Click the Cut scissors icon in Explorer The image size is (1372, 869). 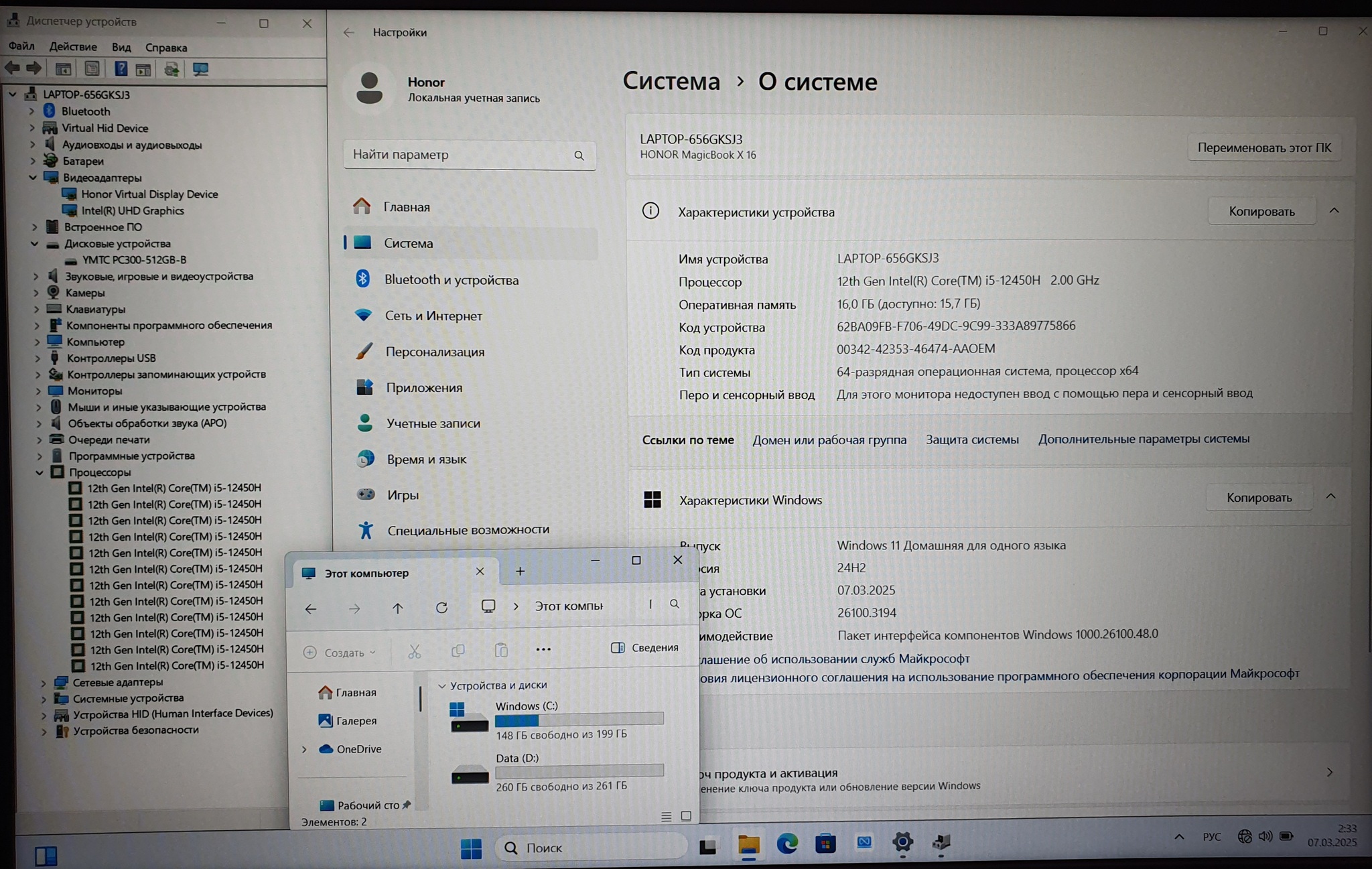[x=414, y=651]
